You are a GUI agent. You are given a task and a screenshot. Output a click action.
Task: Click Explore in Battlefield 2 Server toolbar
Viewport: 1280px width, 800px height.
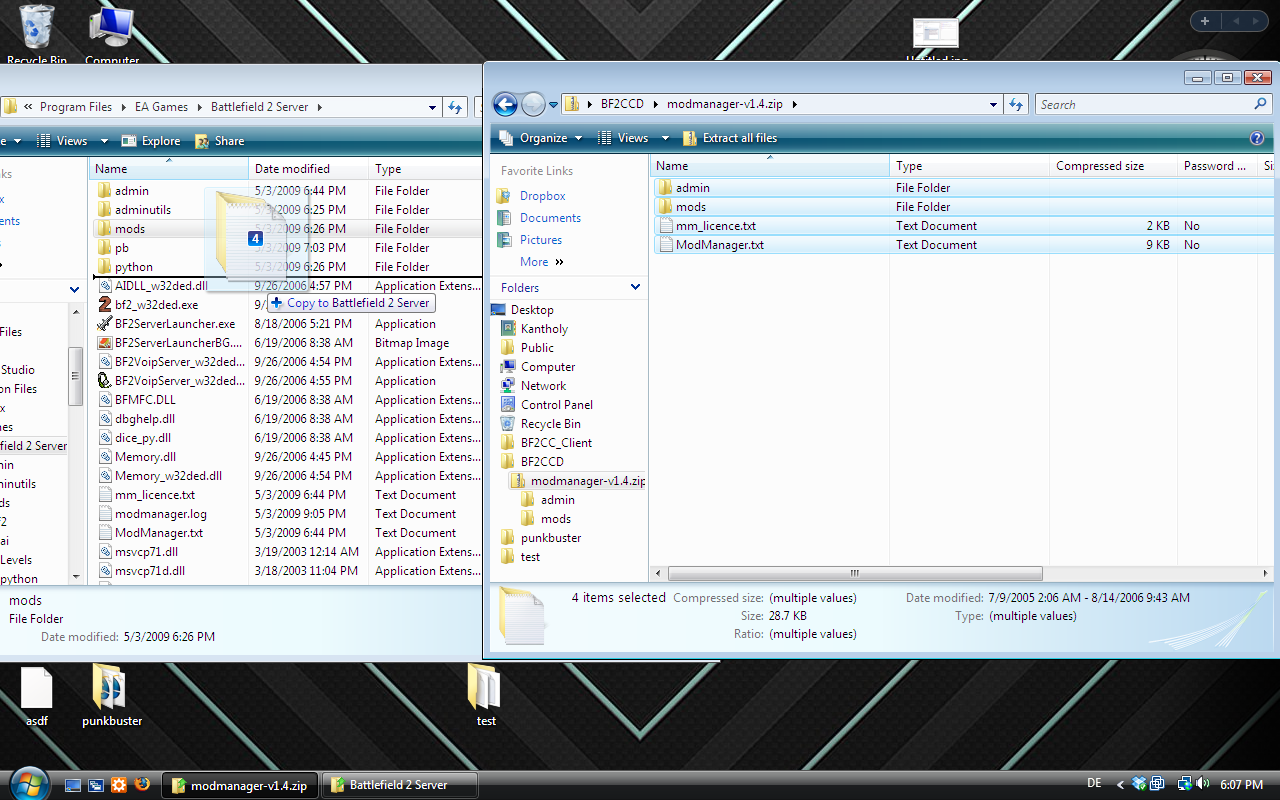tap(151, 141)
